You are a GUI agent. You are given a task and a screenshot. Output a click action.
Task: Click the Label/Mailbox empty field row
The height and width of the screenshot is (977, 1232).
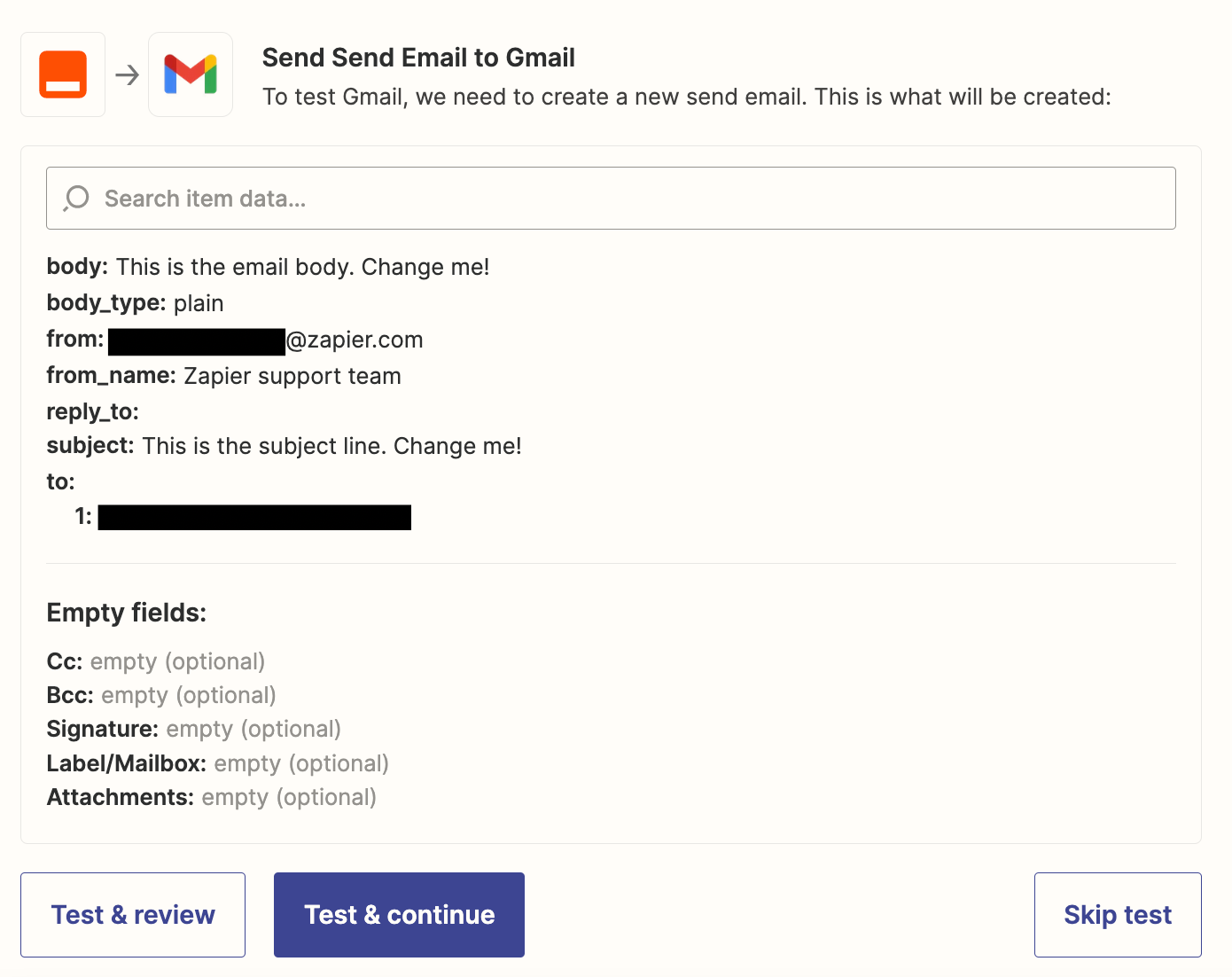click(x=217, y=763)
